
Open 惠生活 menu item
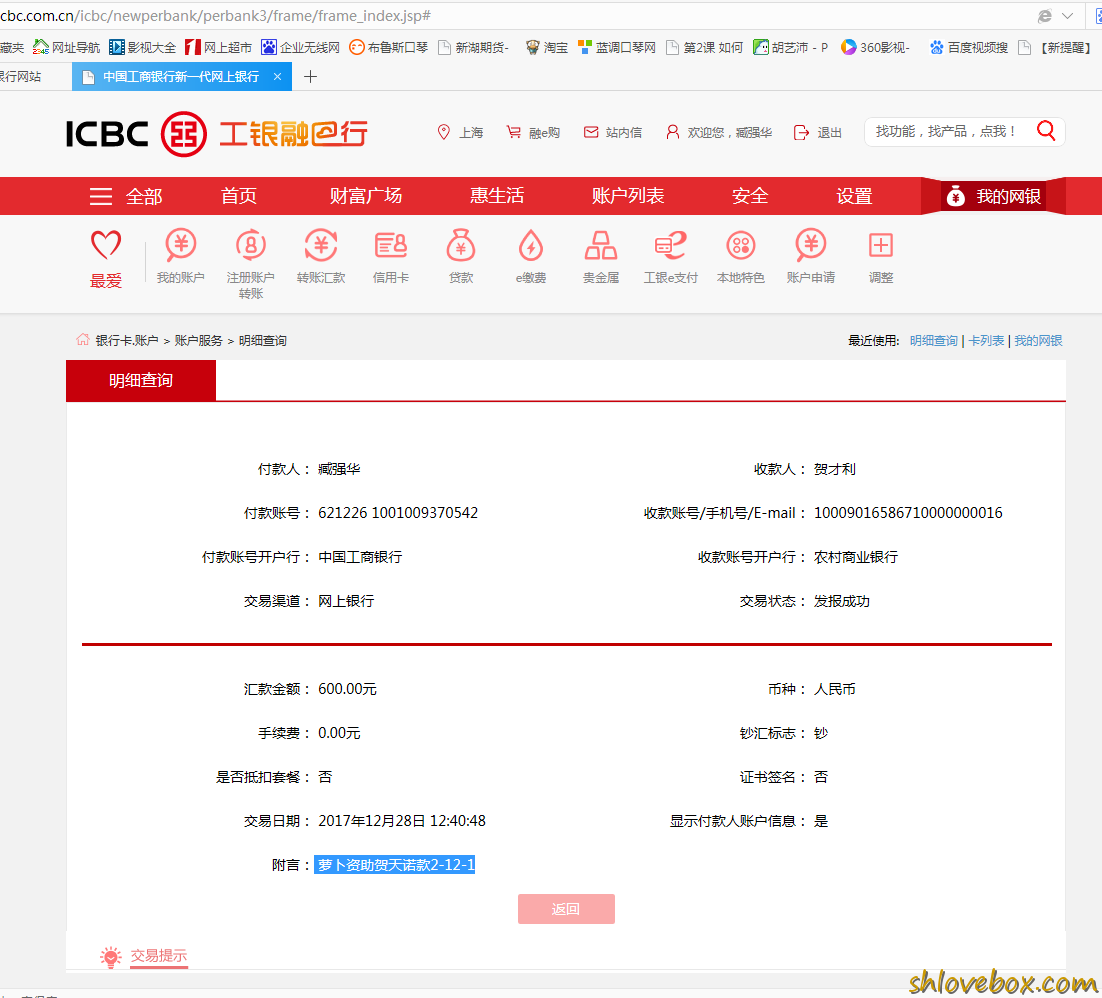(x=497, y=196)
